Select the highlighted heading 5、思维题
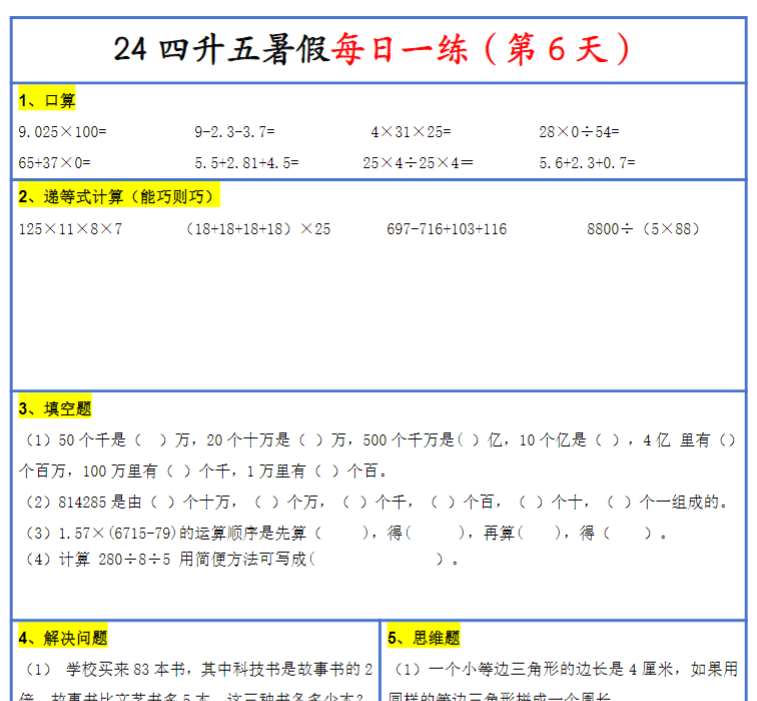The image size is (757, 701). click(424, 637)
